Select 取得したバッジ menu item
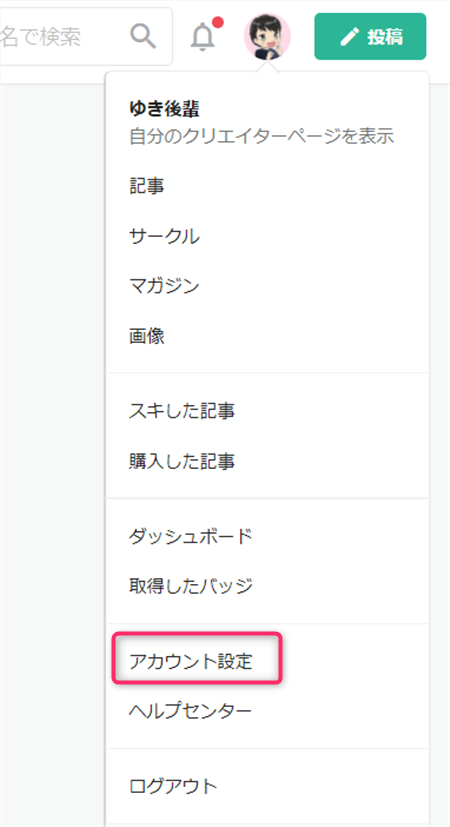Image resolution: width=450 pixels, height=827 pixels. coord(190,585)
